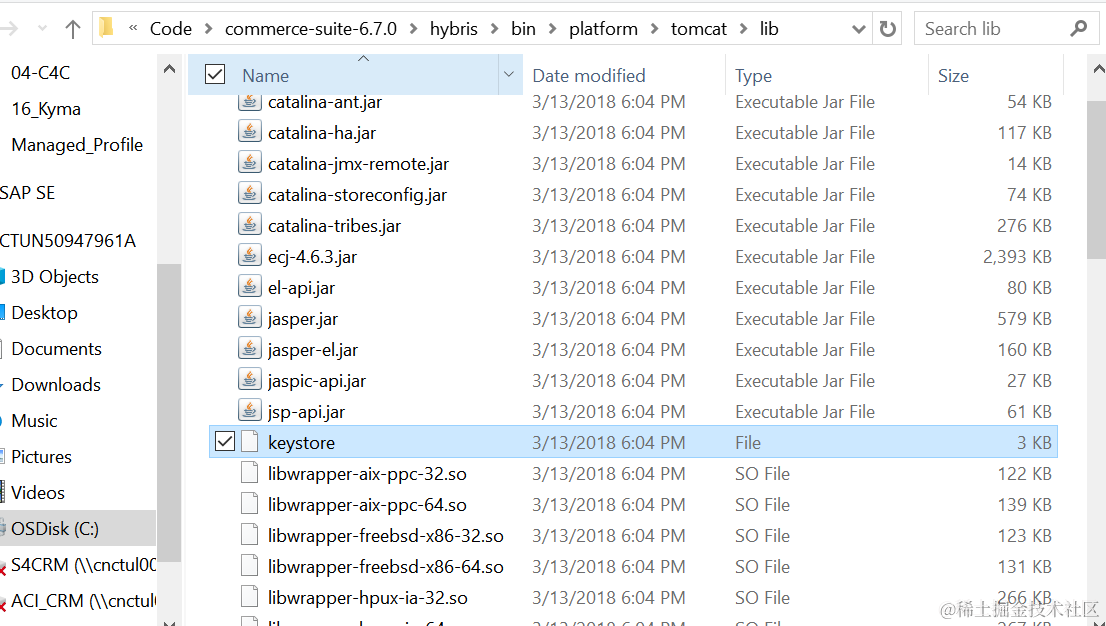Viewport: 1106px width, 626px height.
Task: Go up one folder level arrow
Action: (73, 29)
